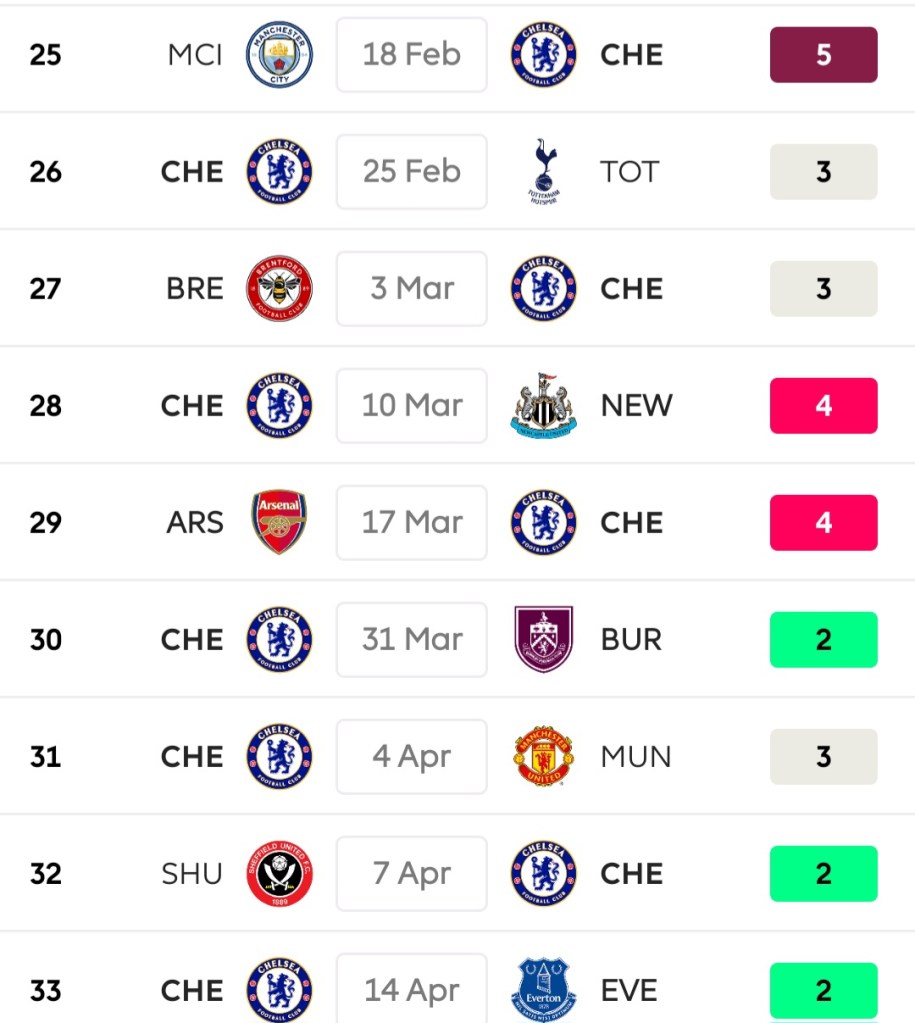
Task: Click the Tottenham Hotspur club crest
Action: [543, 172]
